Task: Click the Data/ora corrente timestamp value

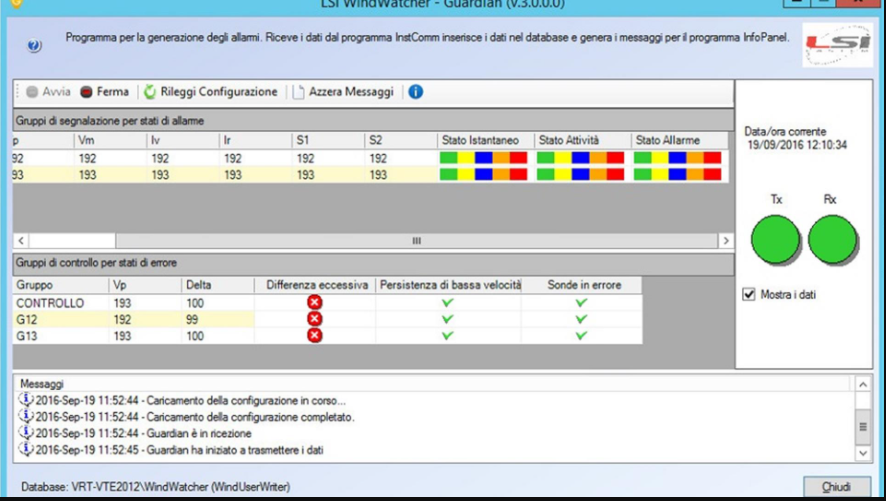Action: click(797, 145)
